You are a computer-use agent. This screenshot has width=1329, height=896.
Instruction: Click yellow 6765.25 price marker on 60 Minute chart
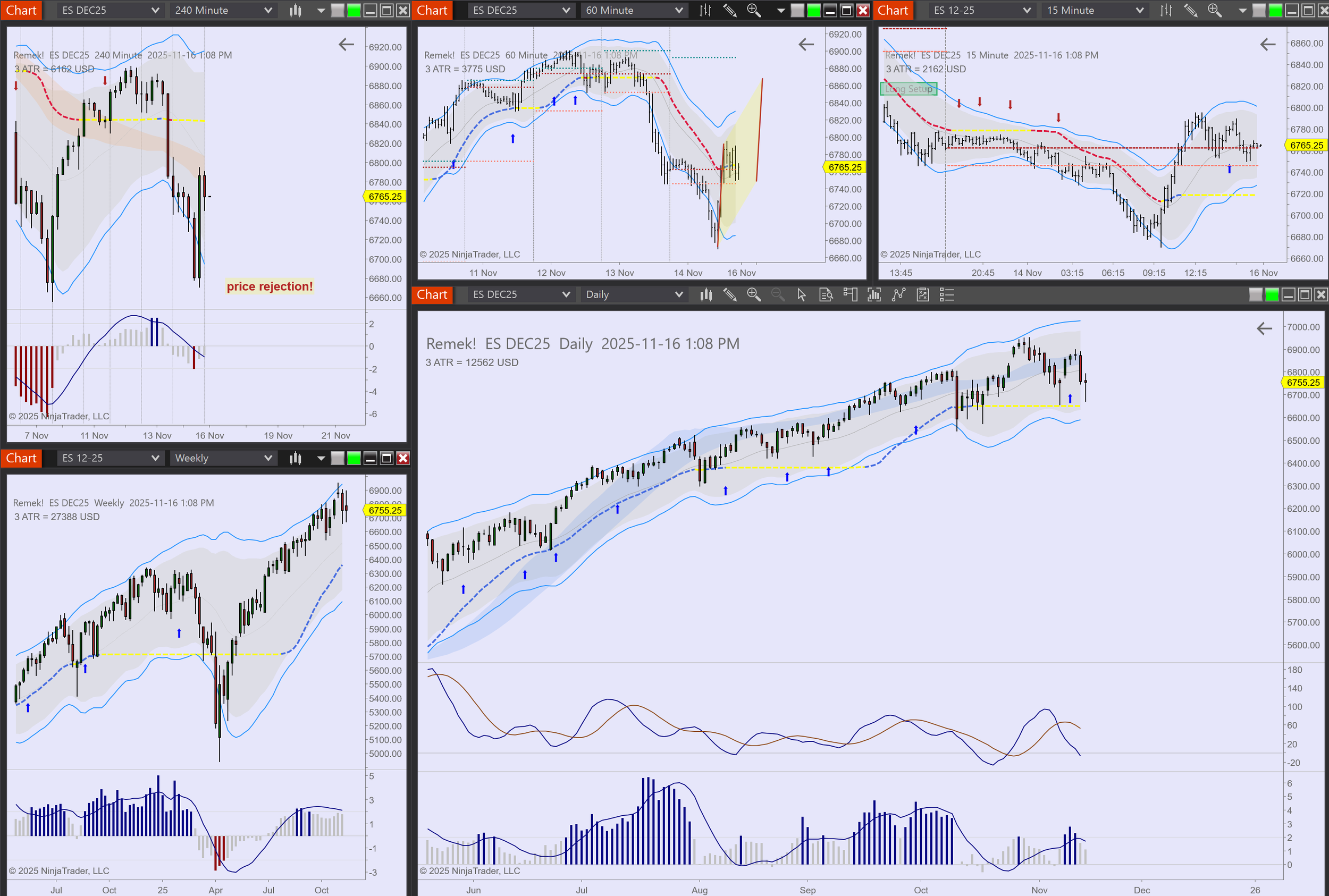pos(844,167)
